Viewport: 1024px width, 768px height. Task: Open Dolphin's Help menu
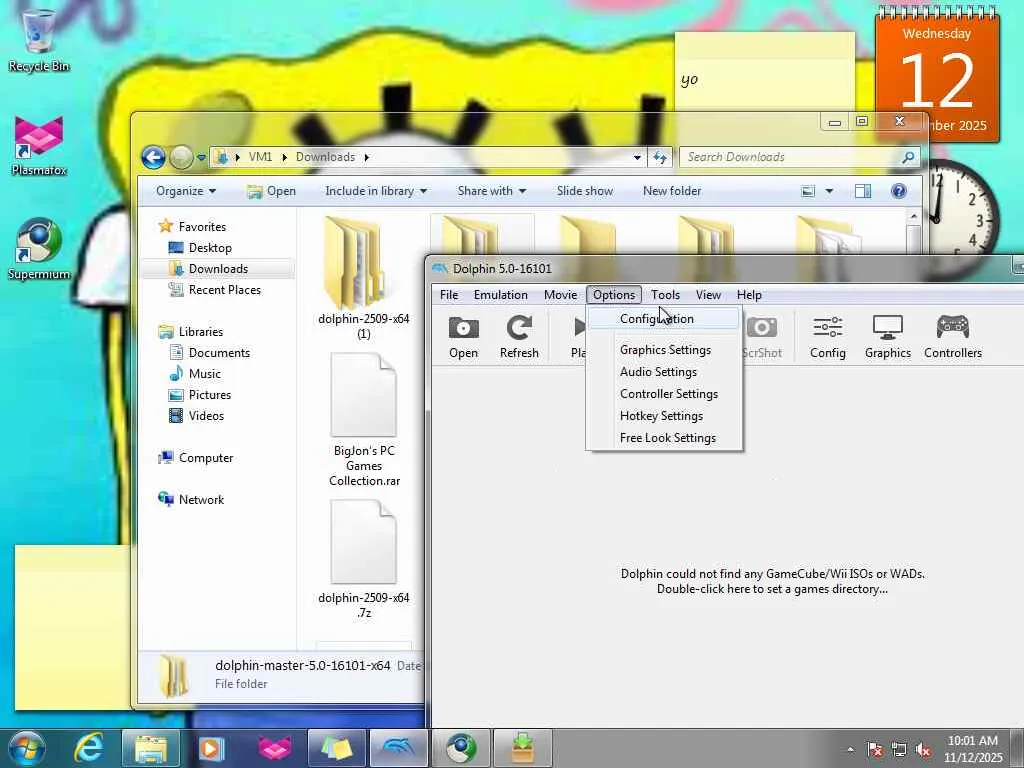749,295
